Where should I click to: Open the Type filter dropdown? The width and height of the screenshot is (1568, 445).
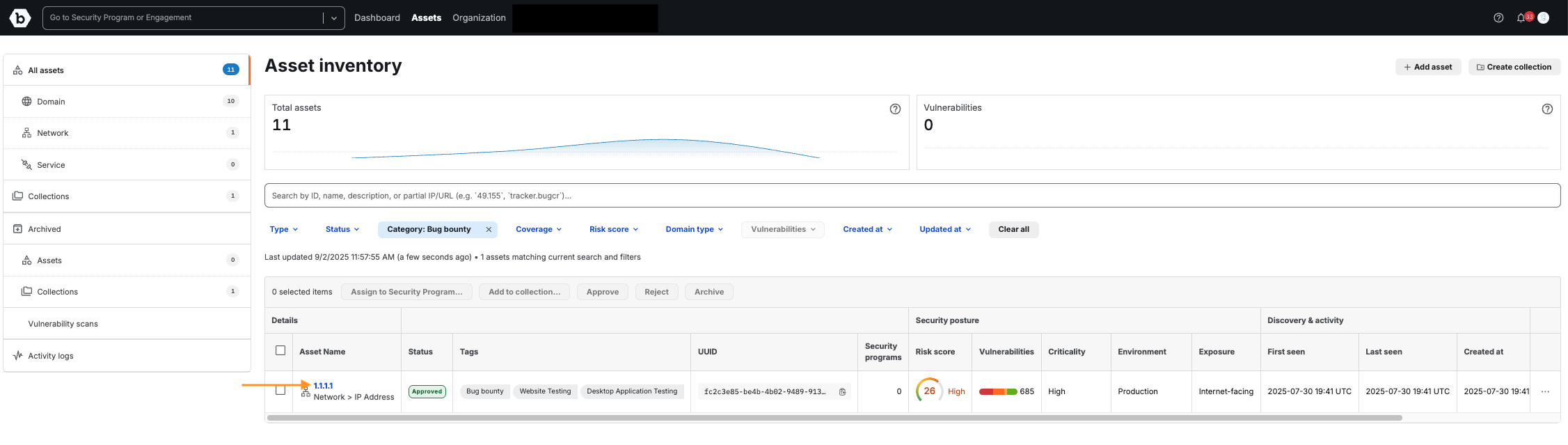pyautogui.click(x=284, y=230)
